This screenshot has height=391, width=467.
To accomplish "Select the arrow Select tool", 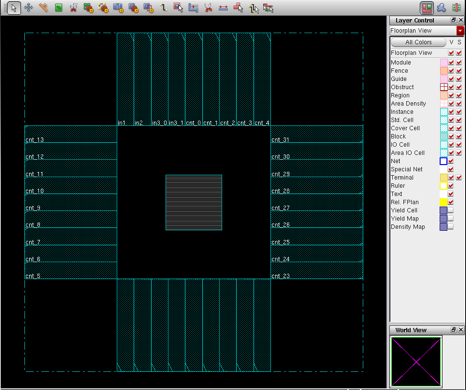I will point(13,8).
